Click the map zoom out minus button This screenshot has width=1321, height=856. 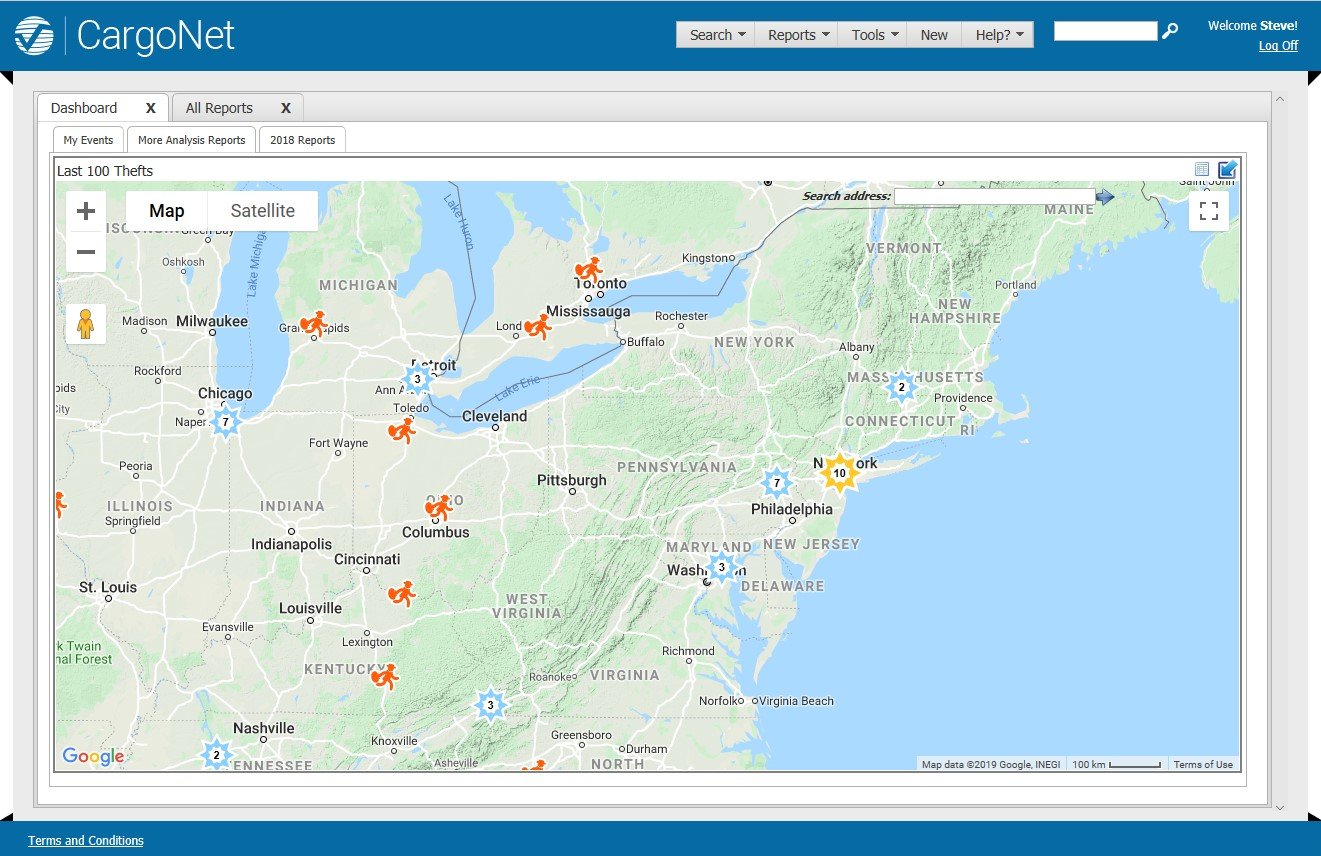pos(86,252)
